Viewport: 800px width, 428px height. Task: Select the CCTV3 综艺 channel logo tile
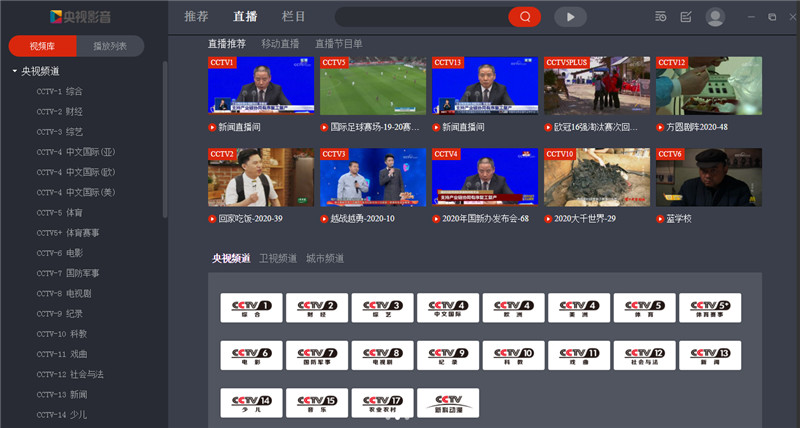[382, 308]
